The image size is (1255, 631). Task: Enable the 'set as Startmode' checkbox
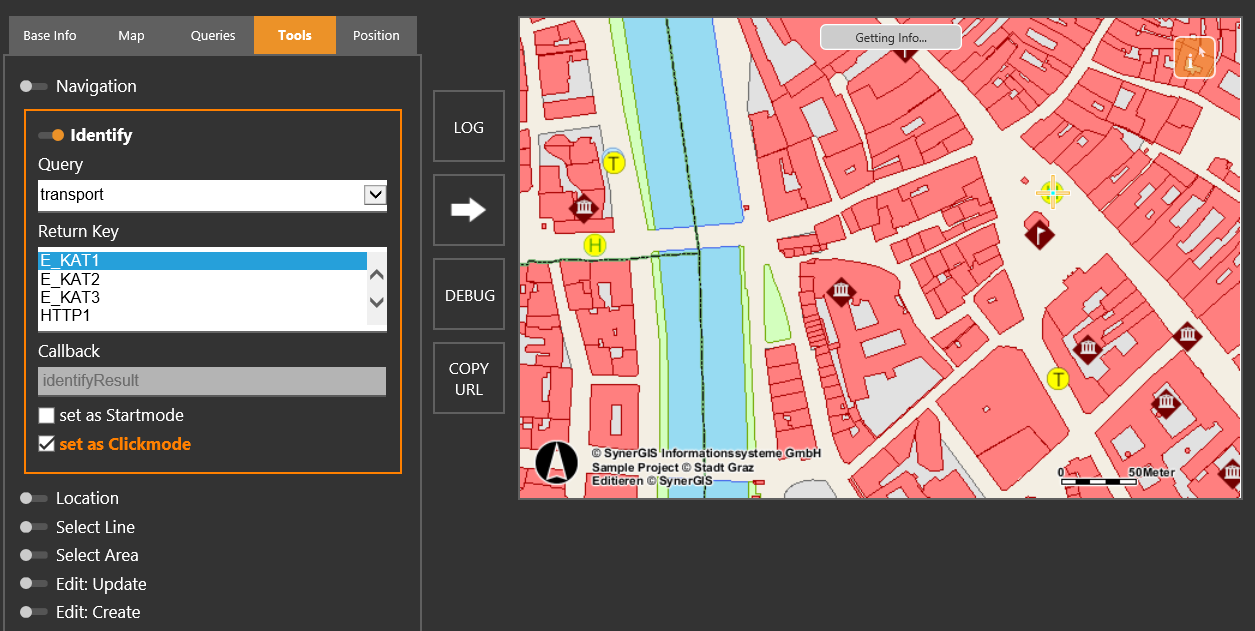point(46,415)
